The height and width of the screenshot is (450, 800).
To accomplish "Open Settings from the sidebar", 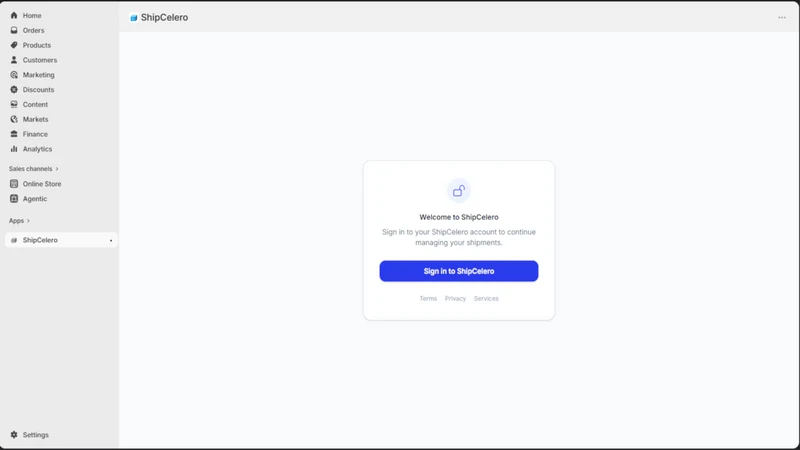I will (36, 435).
